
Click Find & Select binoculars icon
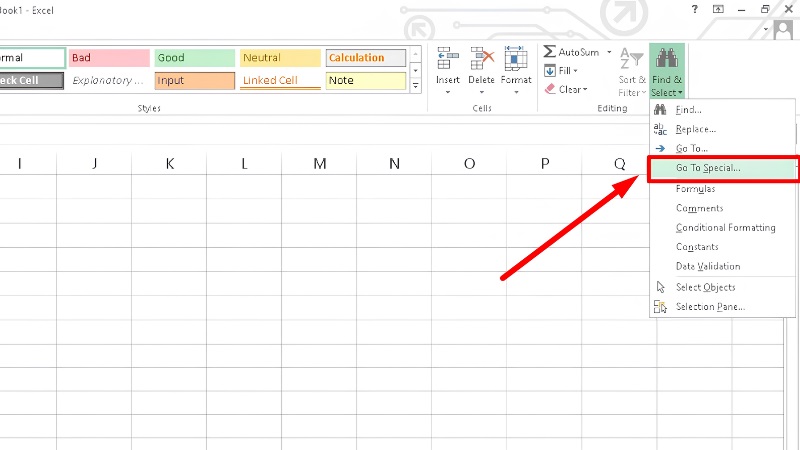tap(666, 58)
